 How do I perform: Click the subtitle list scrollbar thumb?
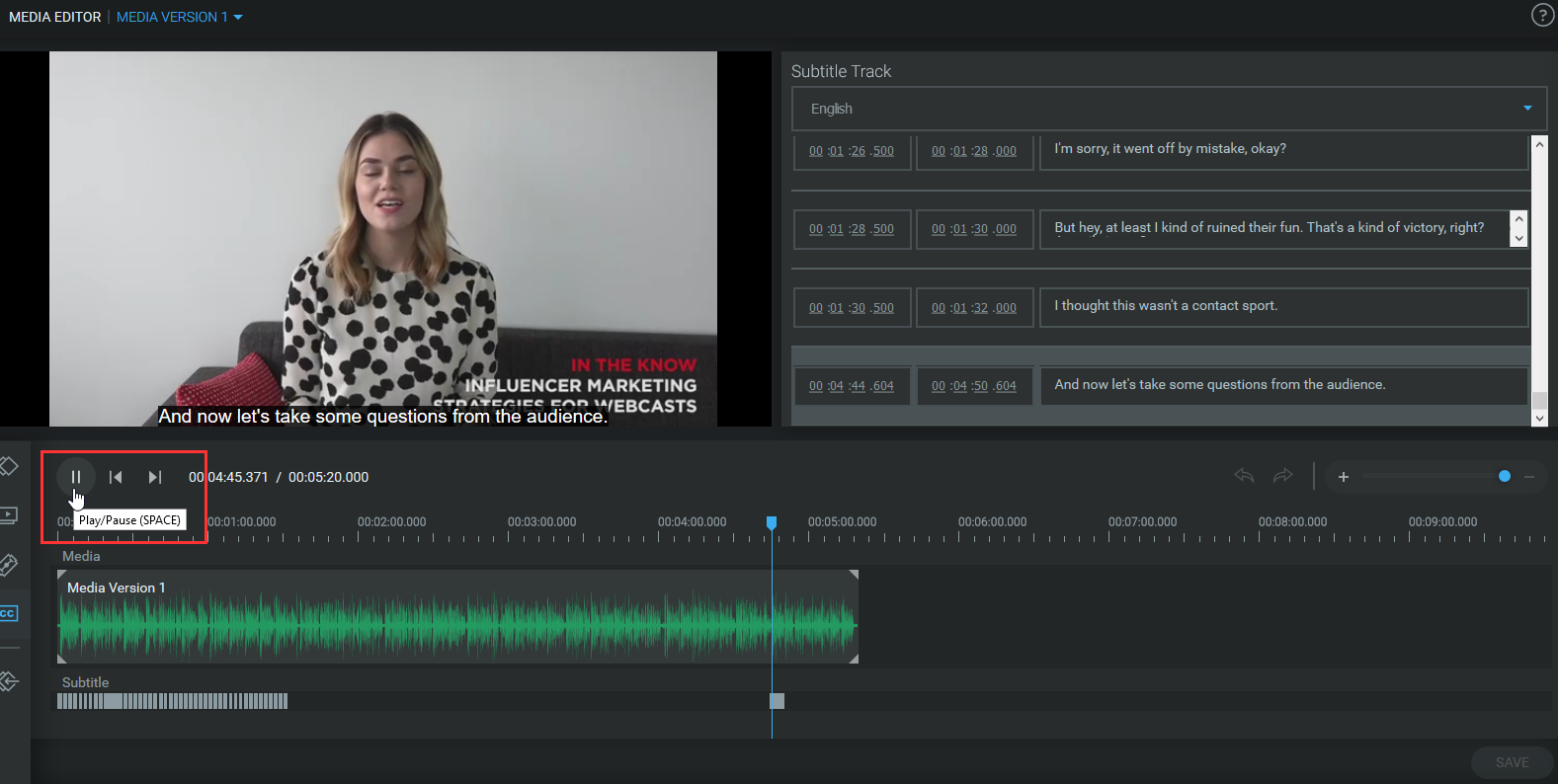point(1539,400)
